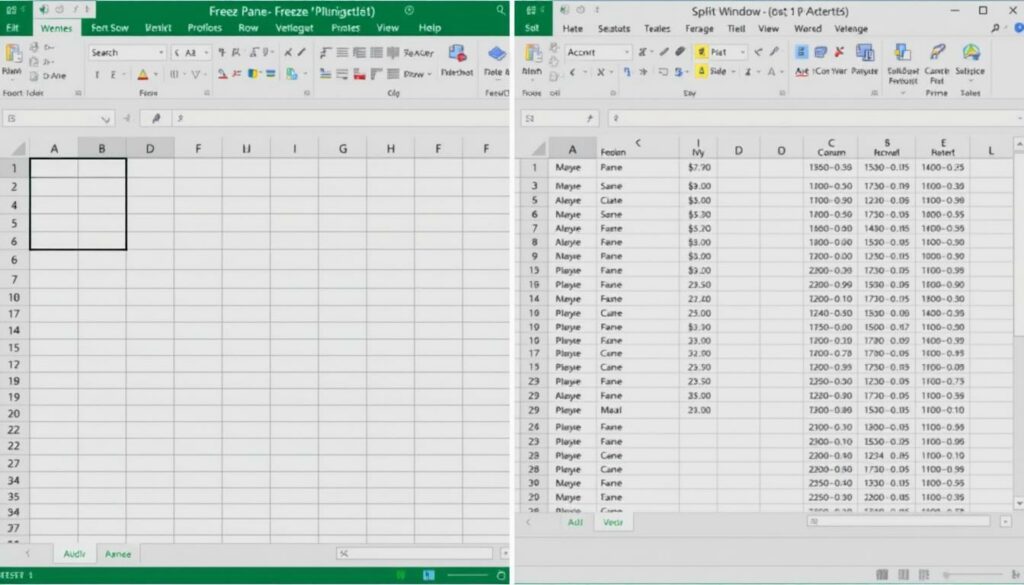Click the Art icon in Split Window ribbon
This screenshot has height=585, width=1024.
pos(801,52)
